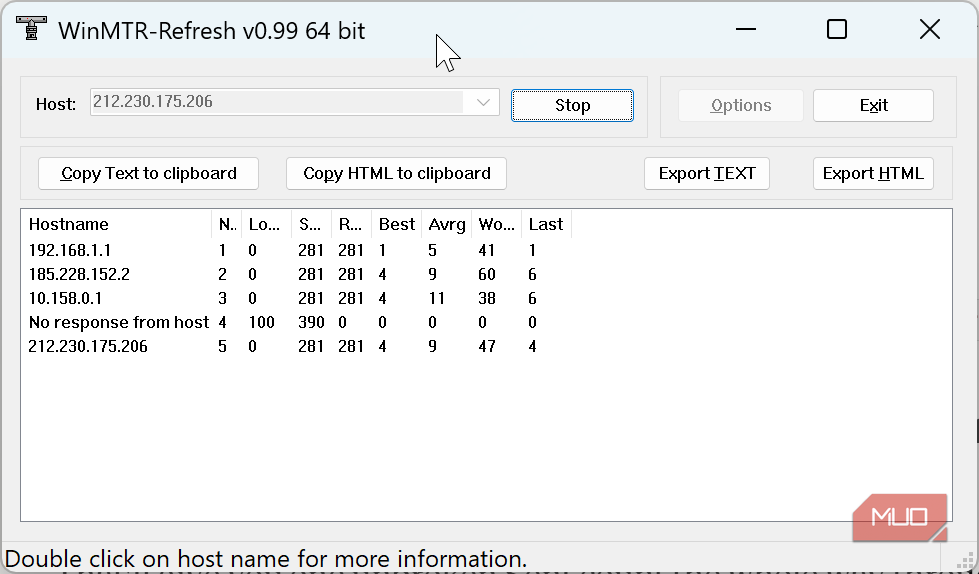Expand the Host dropdown arrow
This screenshot has height=574, width=979.
(483, 102)
